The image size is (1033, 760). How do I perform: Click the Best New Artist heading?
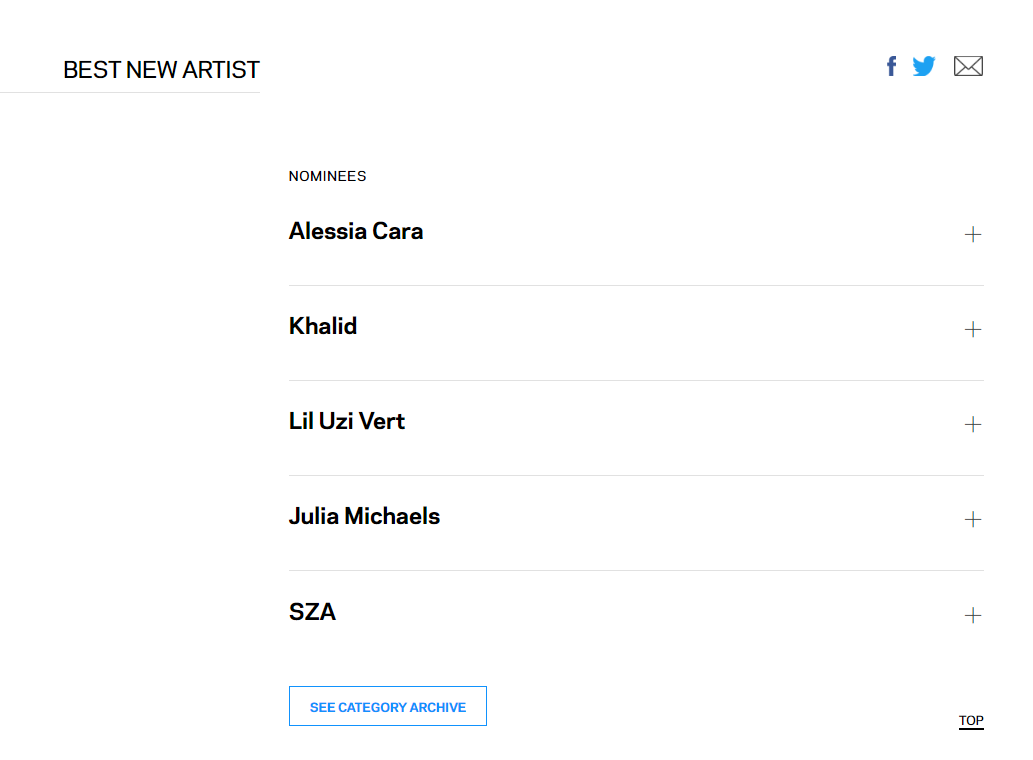point(161,70)
